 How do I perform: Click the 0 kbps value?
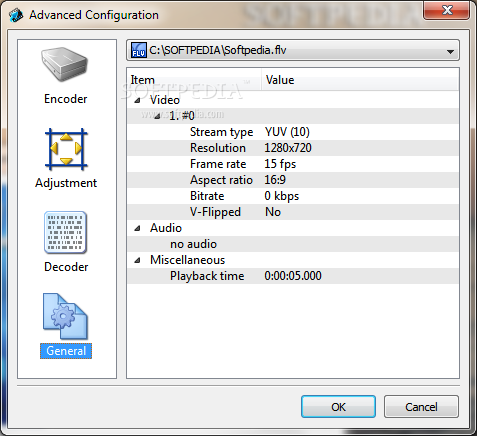(282, 196)
